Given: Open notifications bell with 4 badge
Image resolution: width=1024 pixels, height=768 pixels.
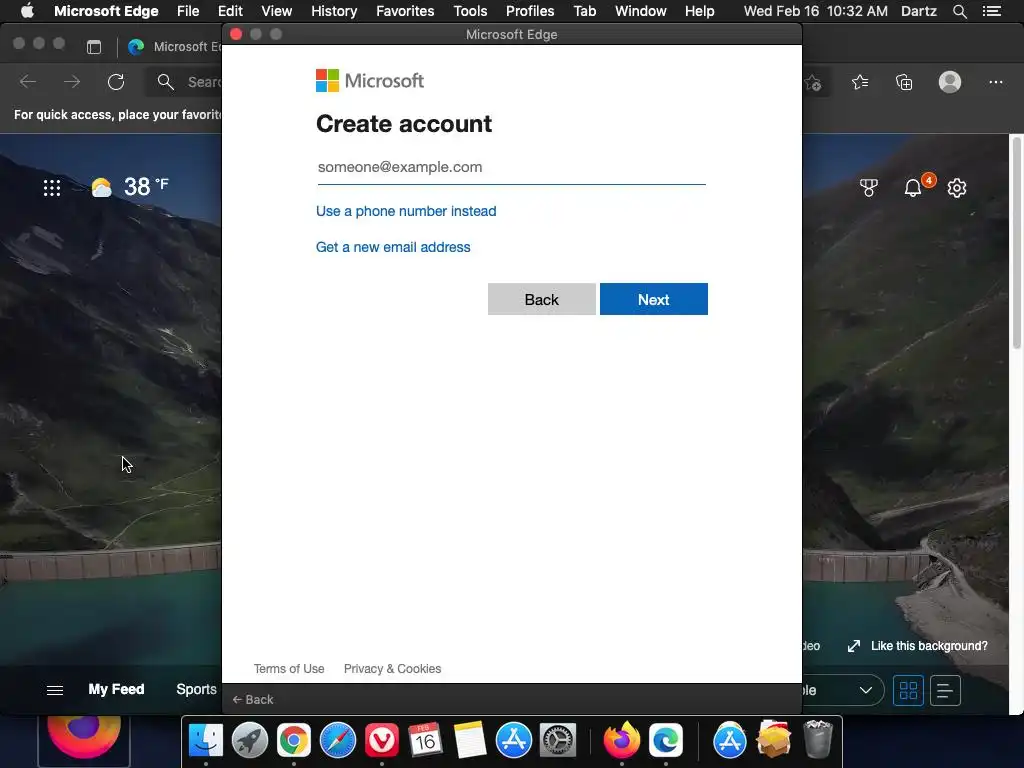Looking at the screenshot, I should (x=914, y=188).
